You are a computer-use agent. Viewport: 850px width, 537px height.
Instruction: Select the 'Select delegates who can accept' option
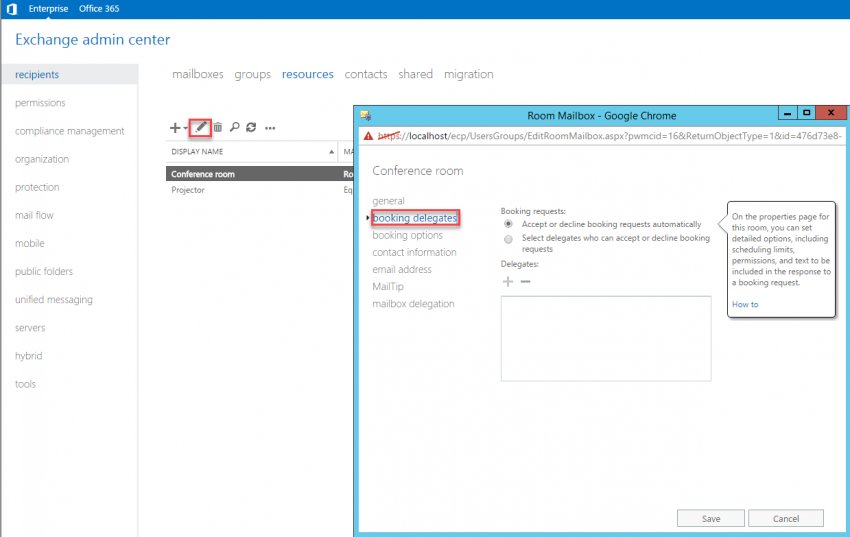point(509,239)
